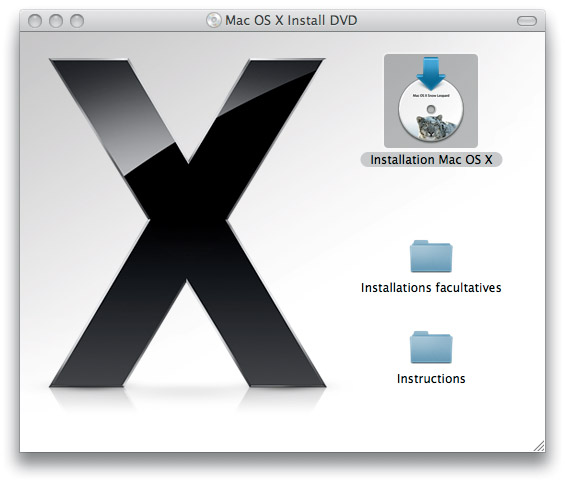Click the DVD disc icon in title bar

pyautogui.click(x=214, y=20)
